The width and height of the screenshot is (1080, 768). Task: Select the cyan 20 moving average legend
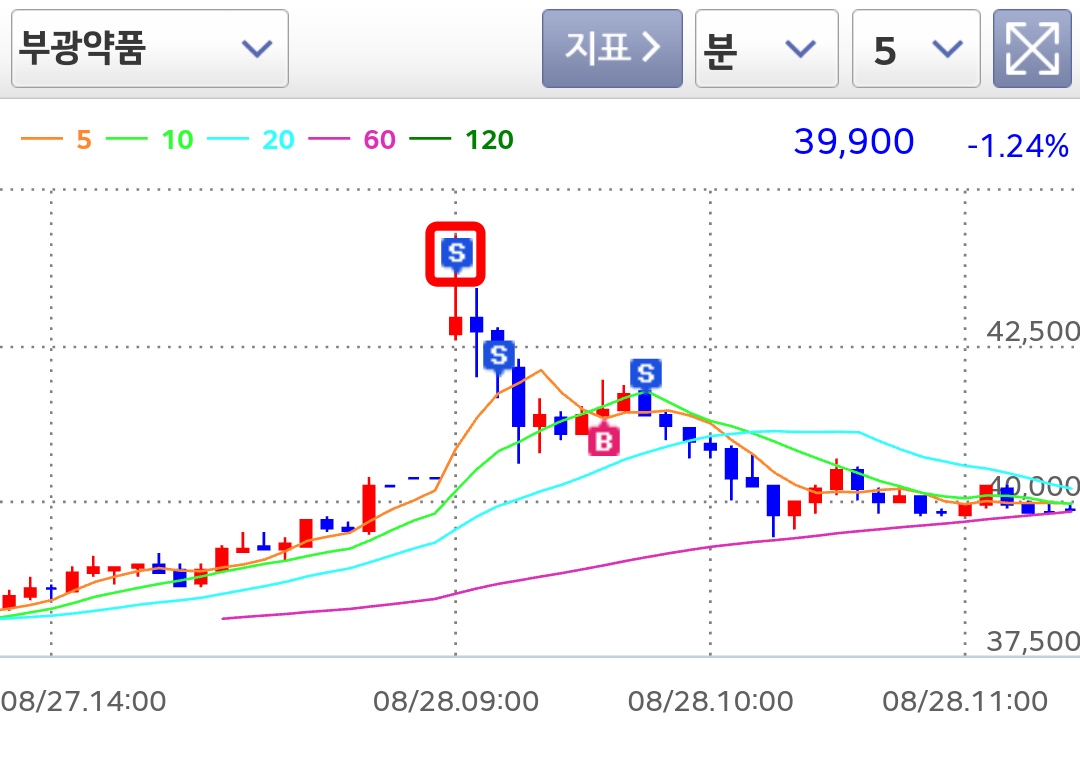(251, 140)
